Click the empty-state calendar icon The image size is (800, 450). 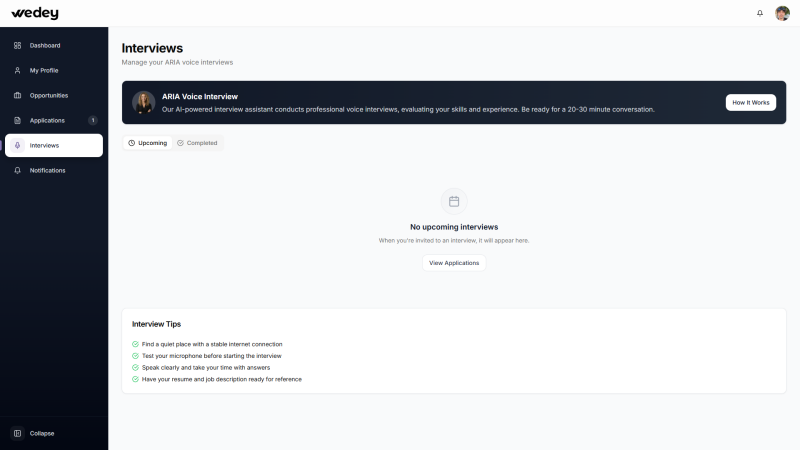click(x=454, y=201)
